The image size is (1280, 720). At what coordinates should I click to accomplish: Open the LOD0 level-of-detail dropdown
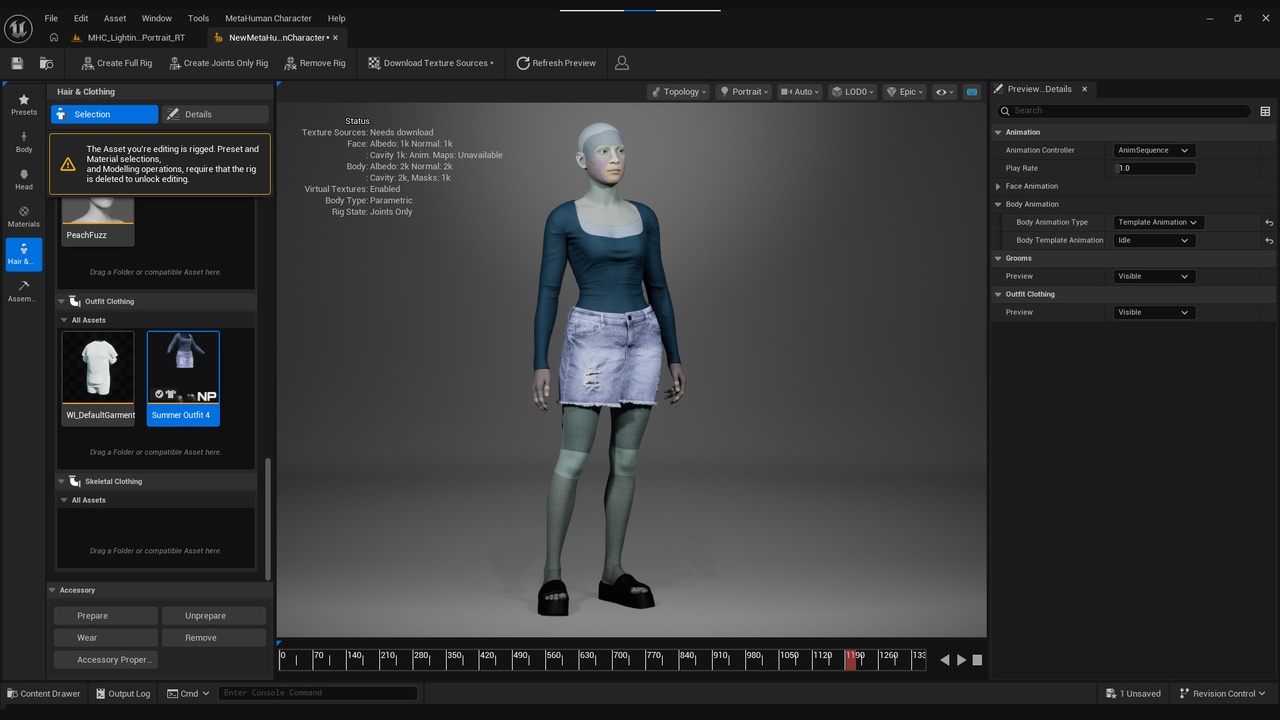(x=852, y=92)
